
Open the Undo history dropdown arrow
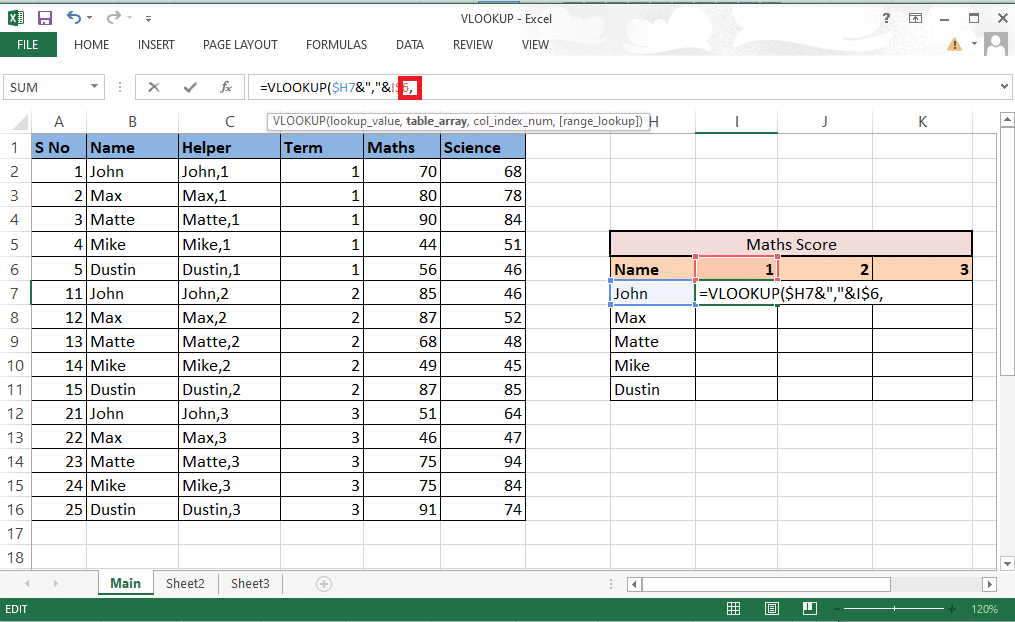[x=89, y=18]
